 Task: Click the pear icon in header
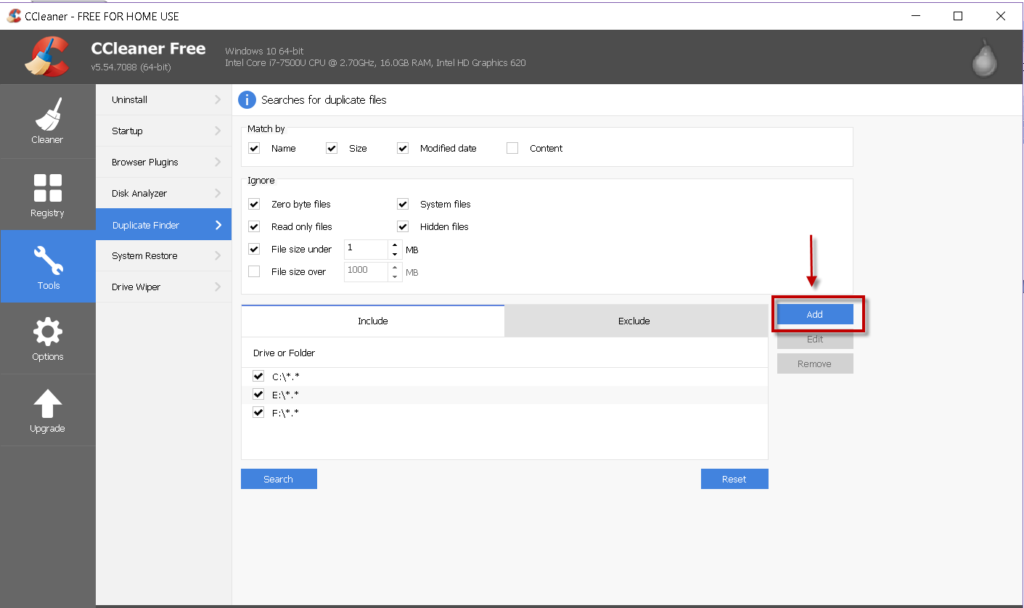coord(984,59)
